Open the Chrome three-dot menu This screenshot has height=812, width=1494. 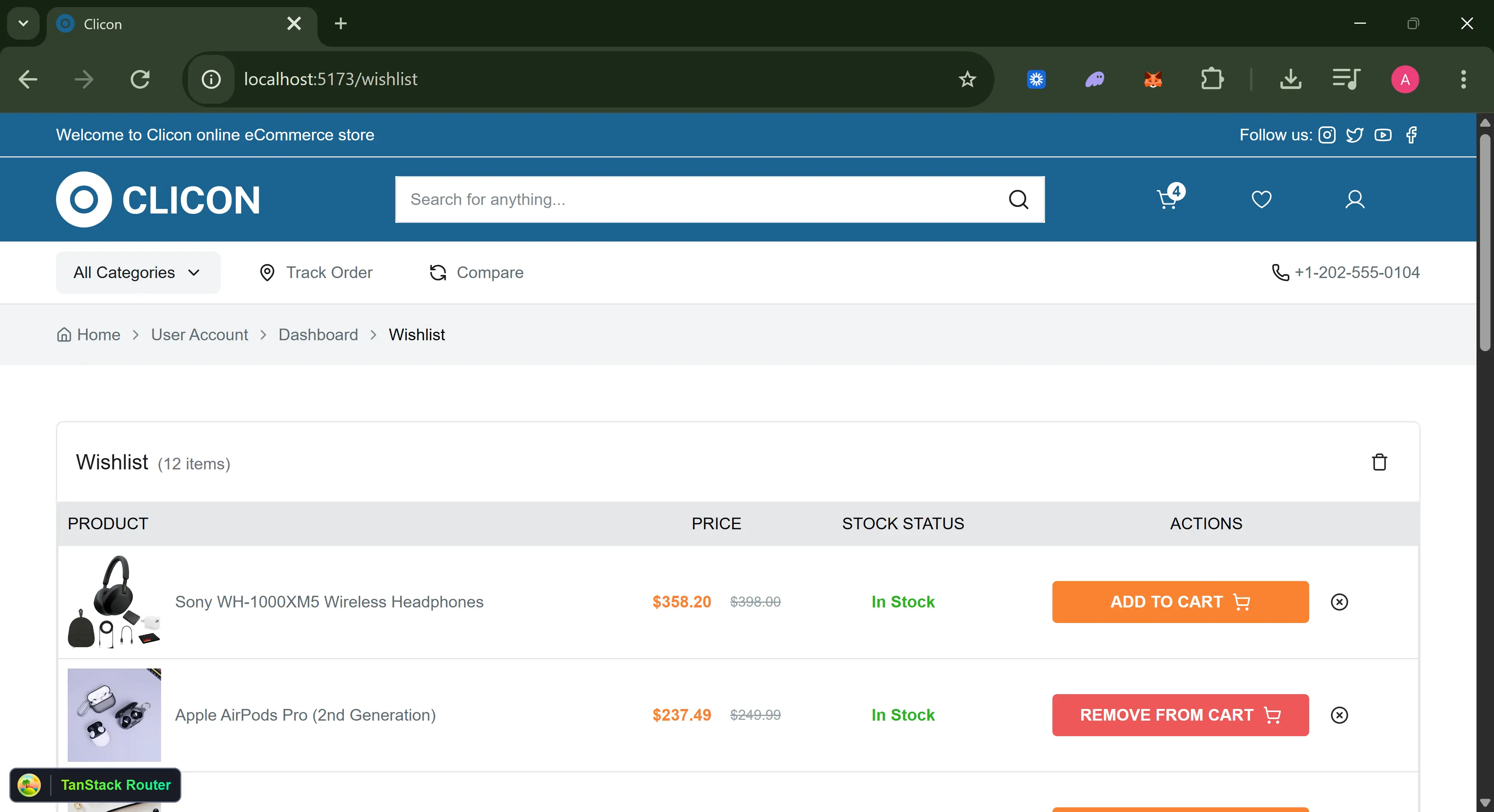pyautogui.click(x=1463, y=79)
